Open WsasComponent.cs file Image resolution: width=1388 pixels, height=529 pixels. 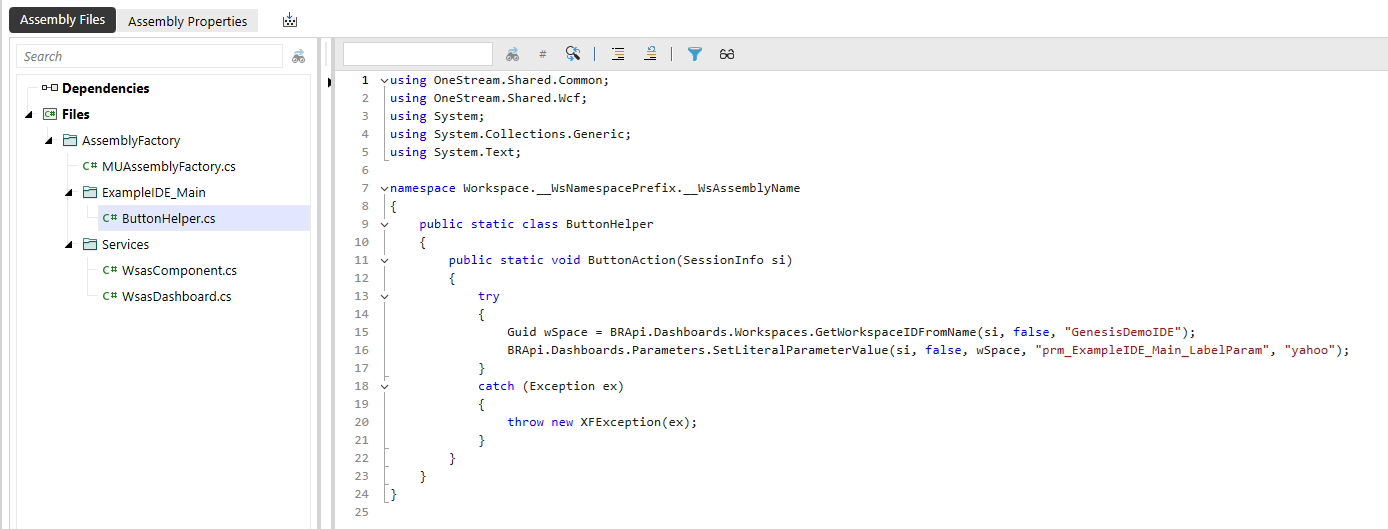click(179, 271)
